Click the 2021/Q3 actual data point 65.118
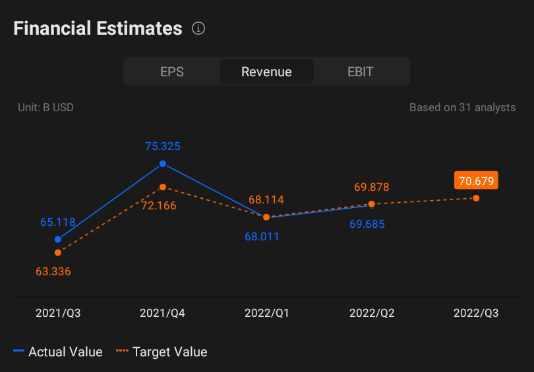The width and height of the screenshot is (534, 372). coord(58,239)
